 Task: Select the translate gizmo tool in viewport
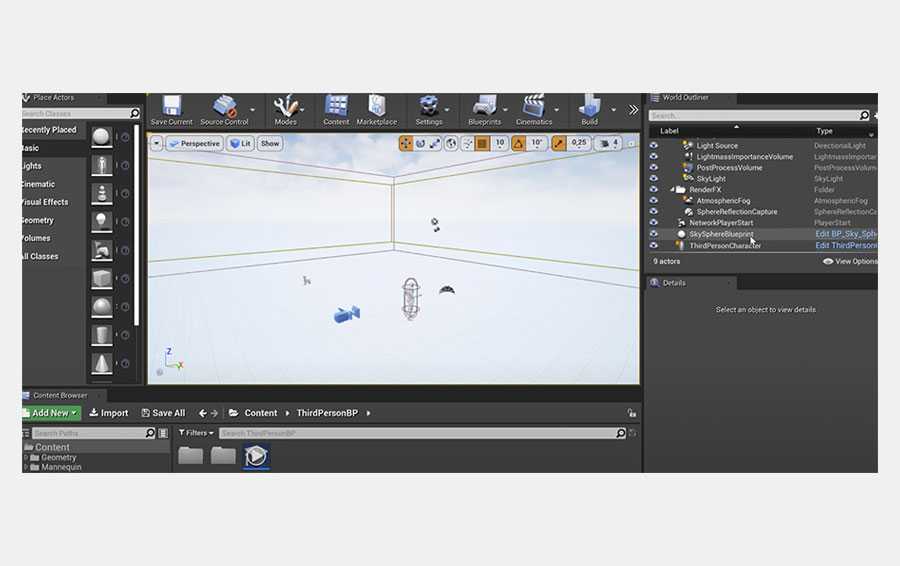(x=406, y=144)
